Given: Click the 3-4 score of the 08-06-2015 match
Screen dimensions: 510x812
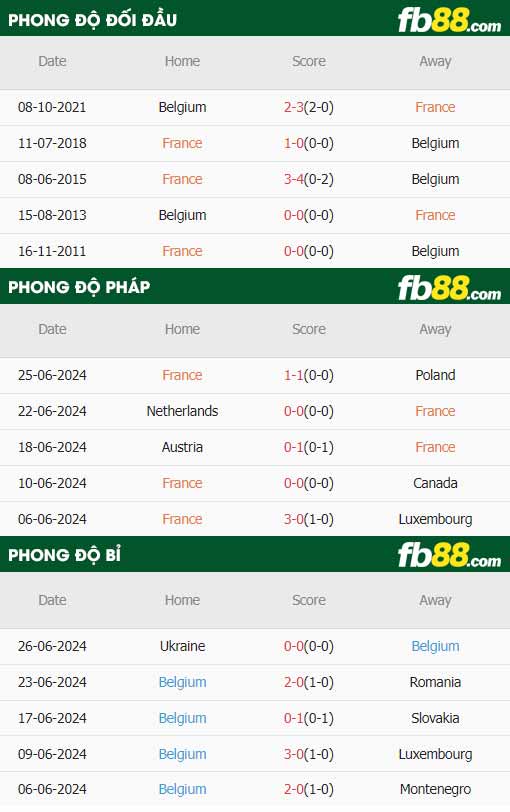Looking at the screenshot, I should (294, 179).
